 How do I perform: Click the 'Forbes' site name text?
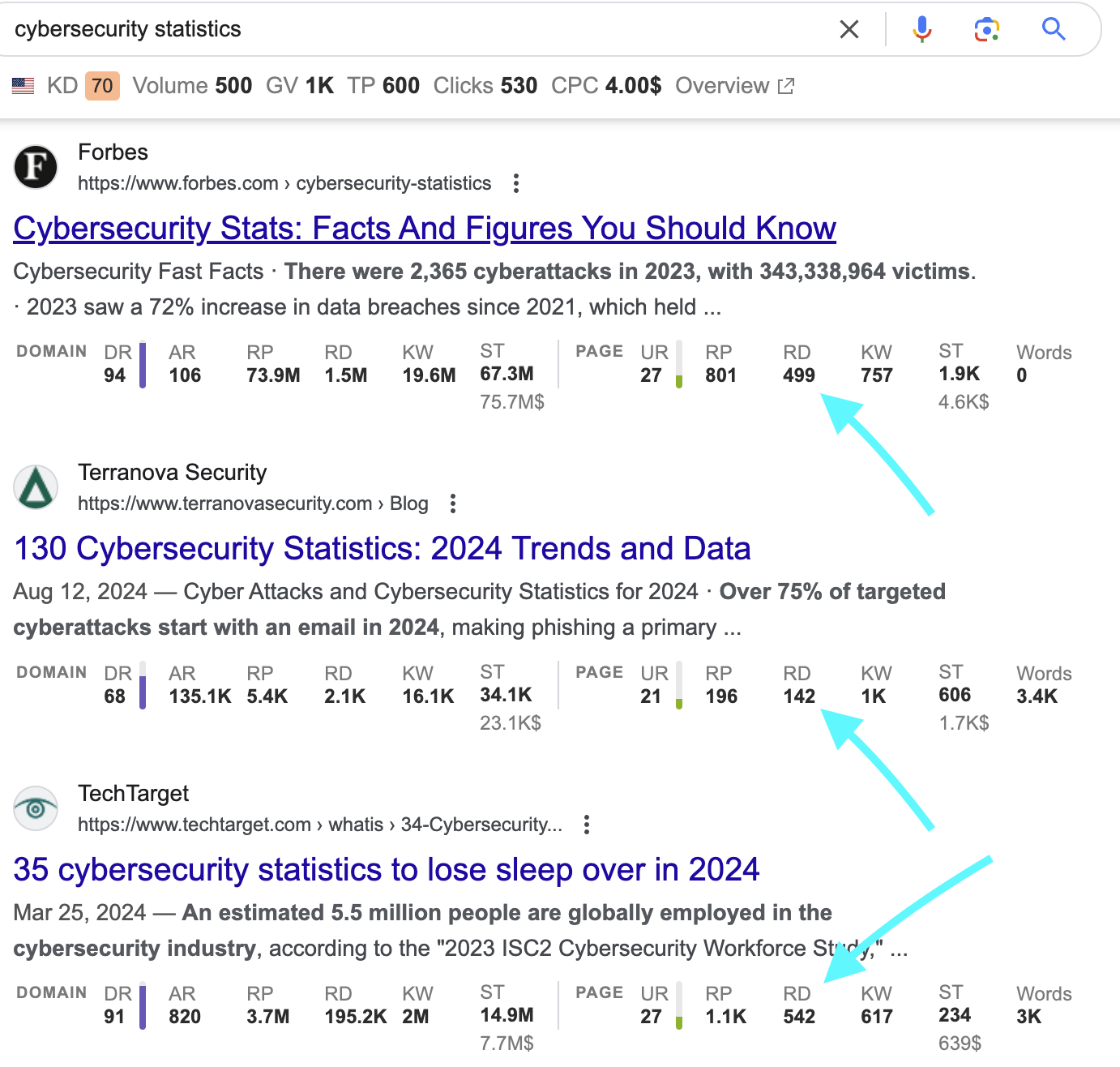click(113, 152)
